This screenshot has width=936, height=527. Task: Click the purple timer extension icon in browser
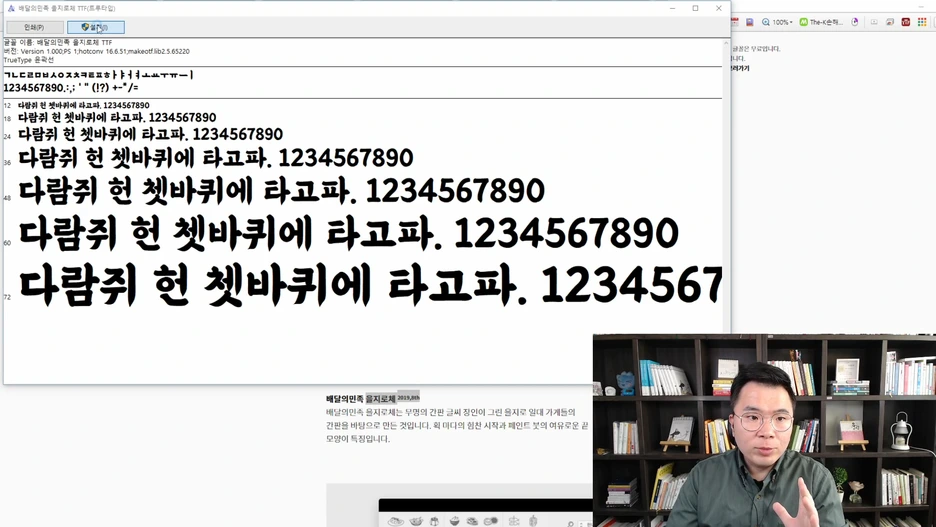tap(855, 22)
